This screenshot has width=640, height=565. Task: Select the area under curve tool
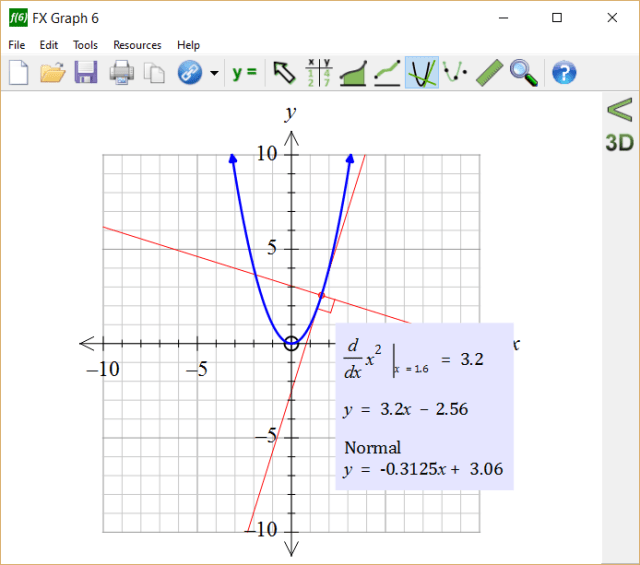click(353, 73)
